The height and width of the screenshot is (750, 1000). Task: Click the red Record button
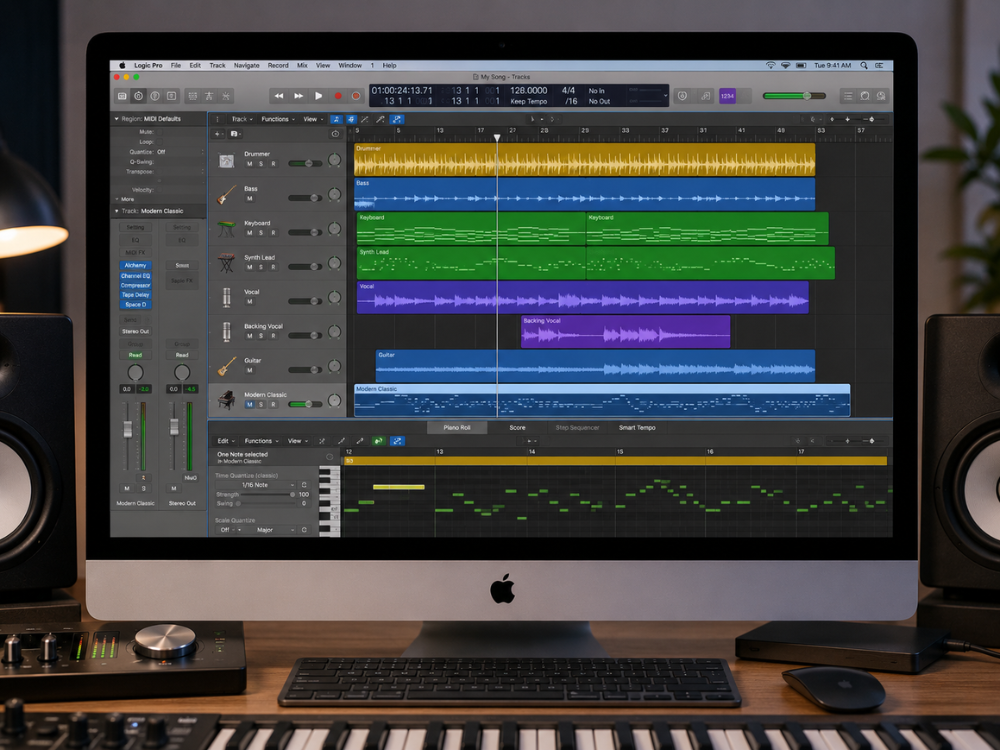338,96
